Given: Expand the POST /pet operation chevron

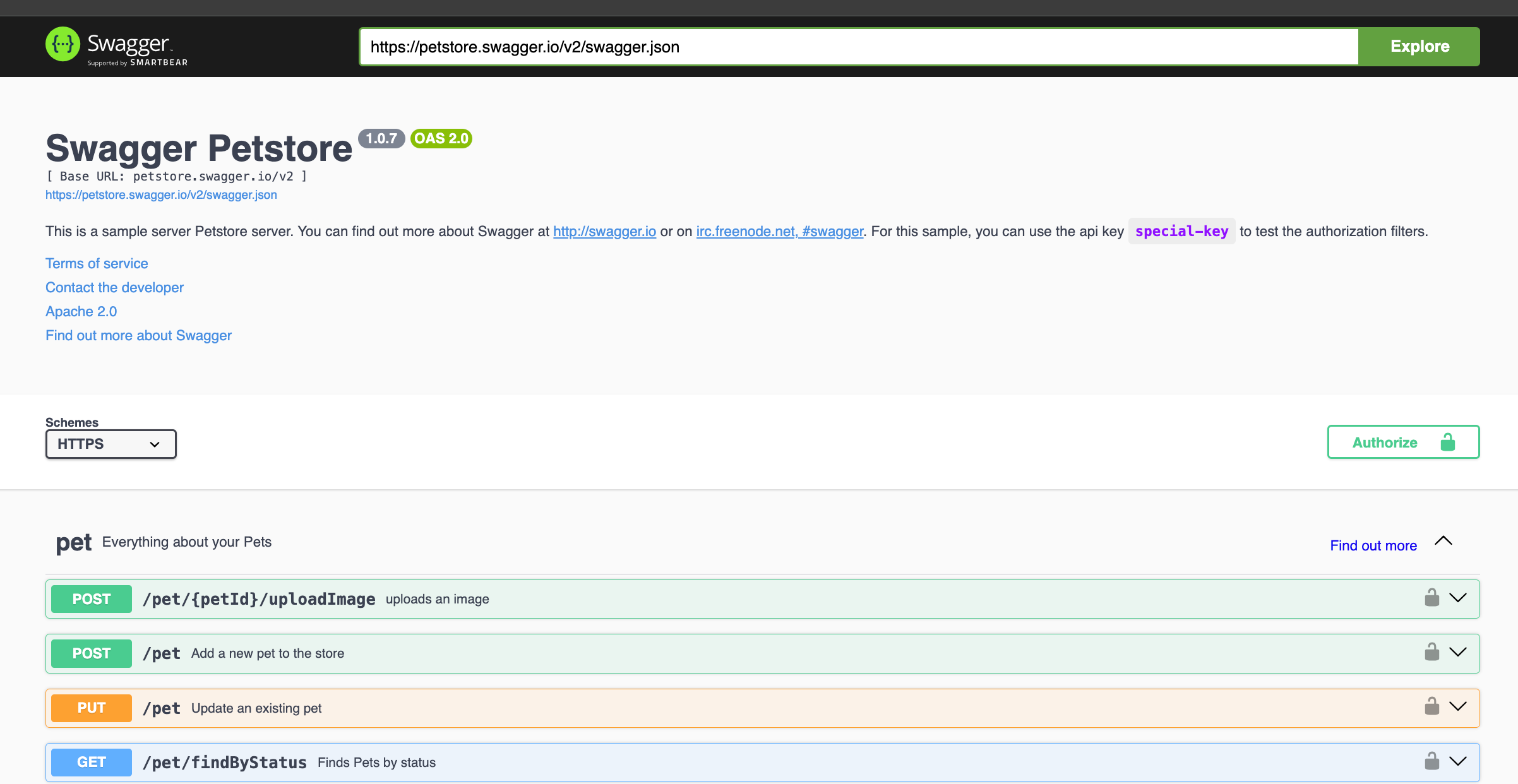Looking at the screenshot, I should pos(1458,652).
